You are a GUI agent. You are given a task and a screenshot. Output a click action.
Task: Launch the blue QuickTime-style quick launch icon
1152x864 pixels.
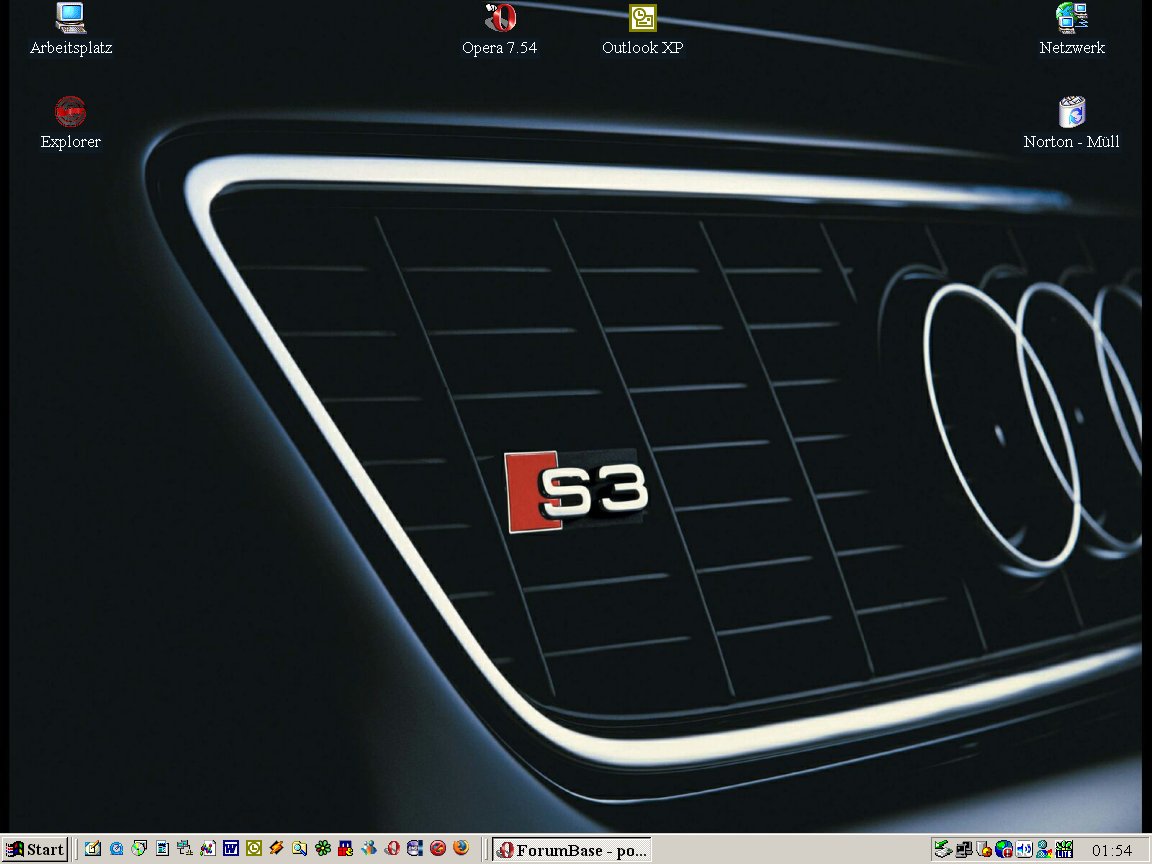(x=116, y=849)
